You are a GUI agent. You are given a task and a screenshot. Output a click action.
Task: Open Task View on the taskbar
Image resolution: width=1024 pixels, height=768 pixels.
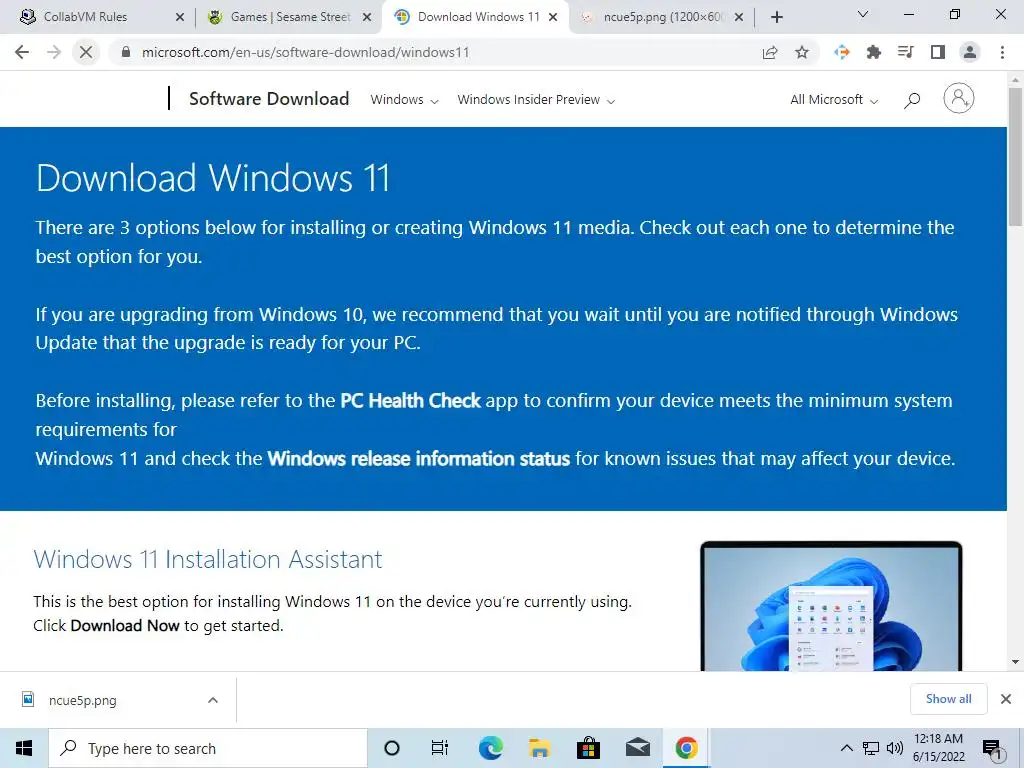(440, 748)
